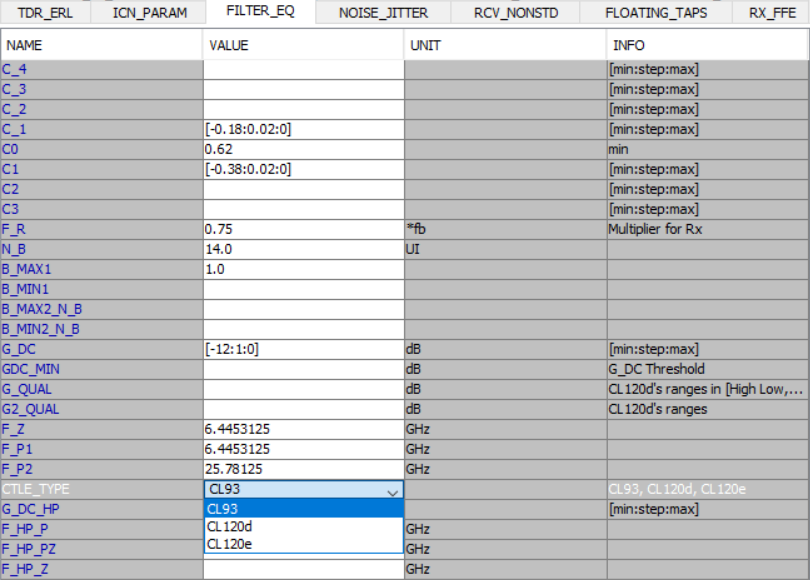Screen dimensions: 810x580
Task: Switch to the NOISE_JITTER tab
Action: click(x=383, y=12)
